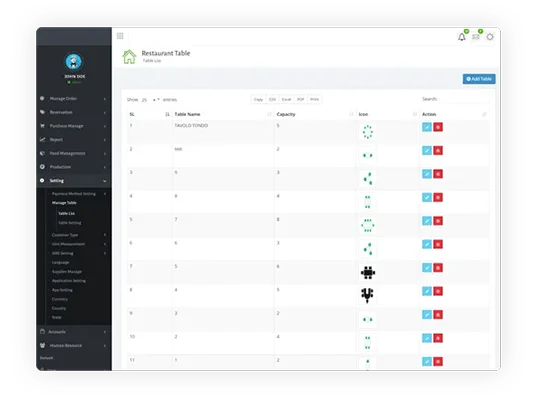Sort by the SL column header

click(149, 114)
